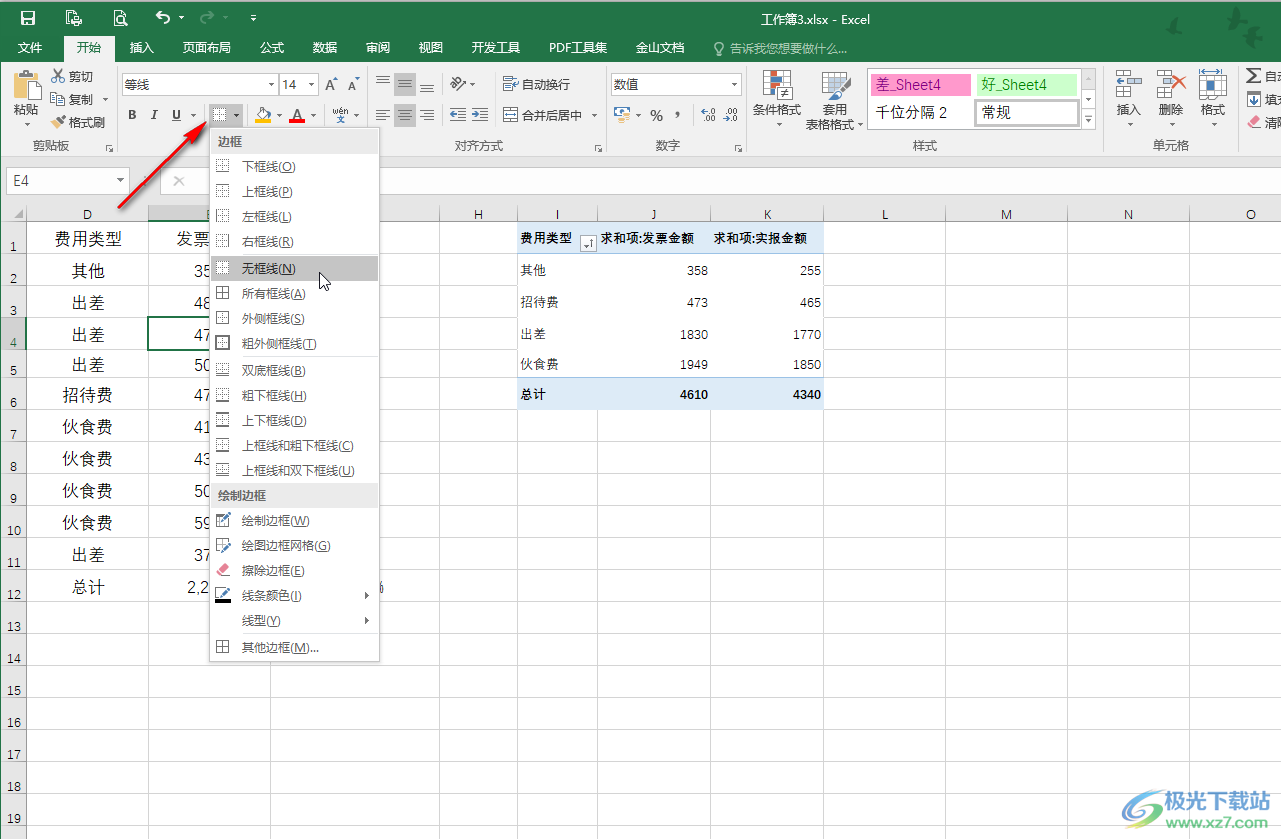Image resolution: width=1281 pixels, height=839 pixels.
Task: Click the text orientation icon
Action: (x=457, y=84)
